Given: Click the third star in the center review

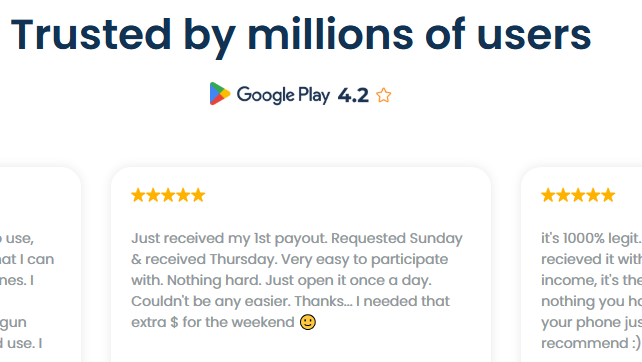Looking at the screenshot, I should click(168, 195).
